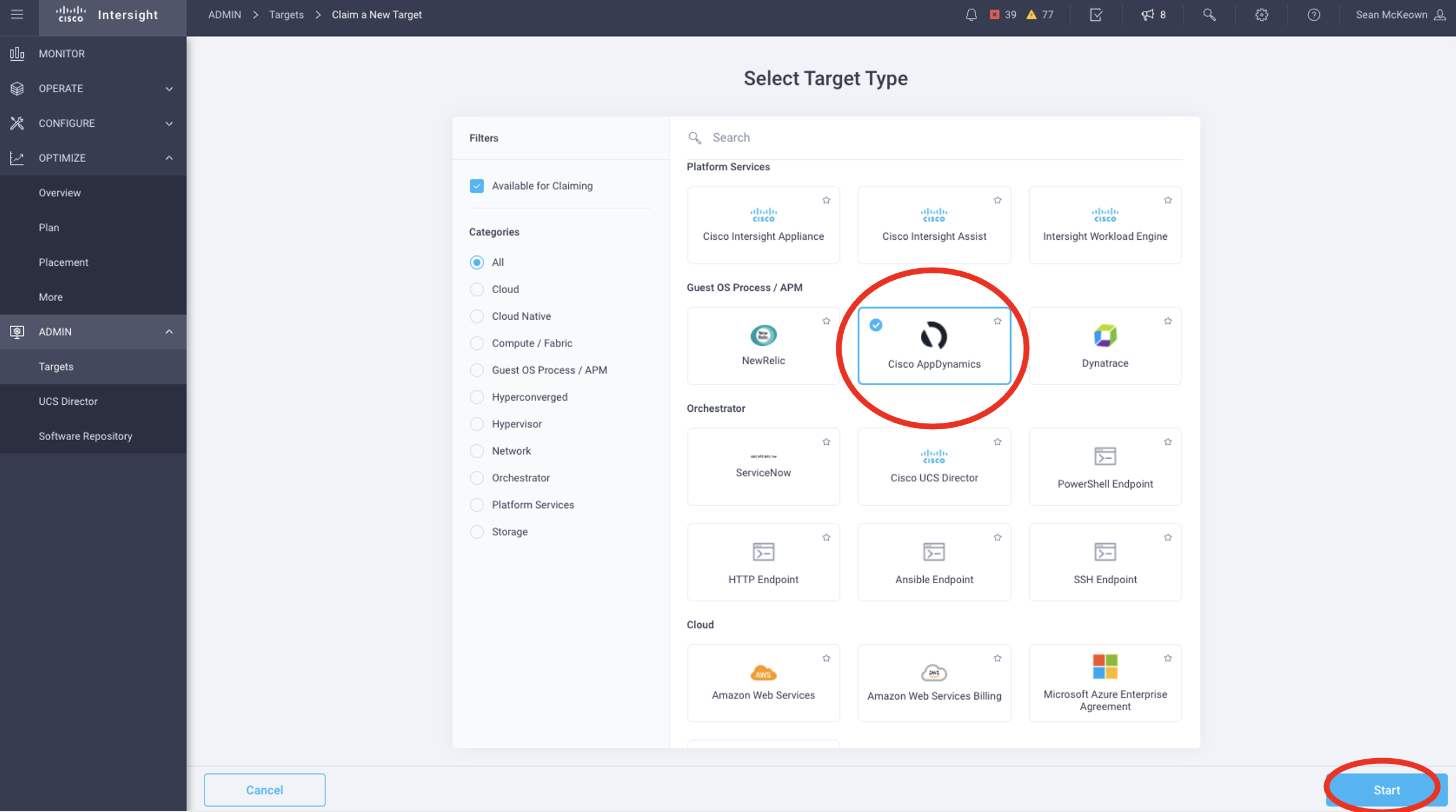Click the top bar search magnifier
The height and width of the screenshot is (812, 1456).
[x=1209, y=15]
